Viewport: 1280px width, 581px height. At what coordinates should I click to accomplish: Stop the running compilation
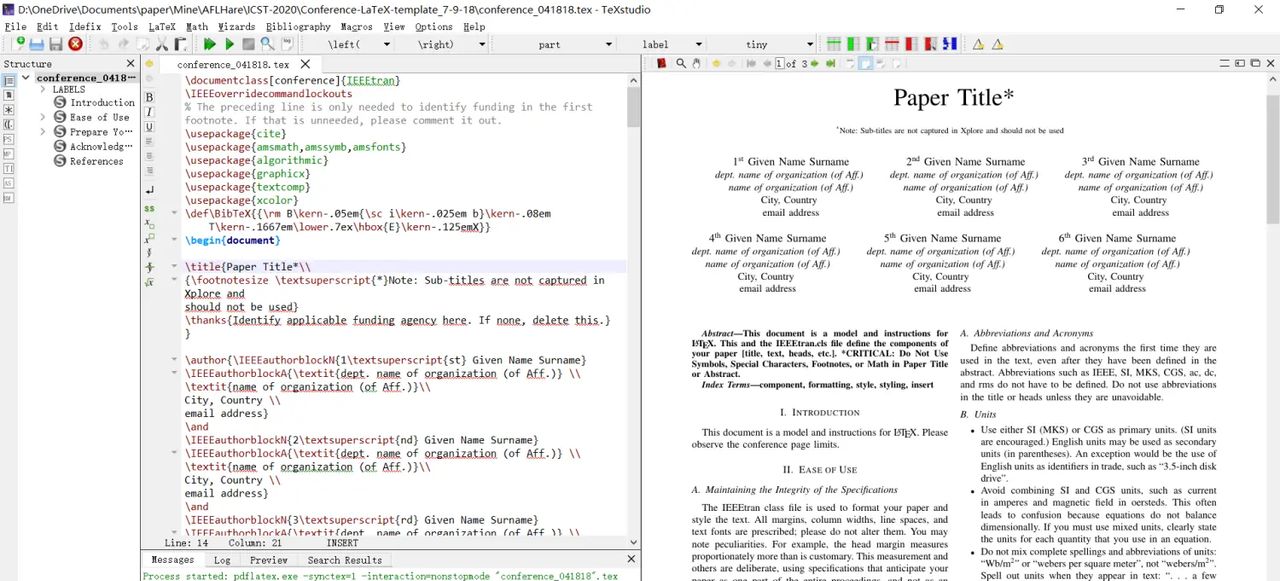tap(250, 44)
